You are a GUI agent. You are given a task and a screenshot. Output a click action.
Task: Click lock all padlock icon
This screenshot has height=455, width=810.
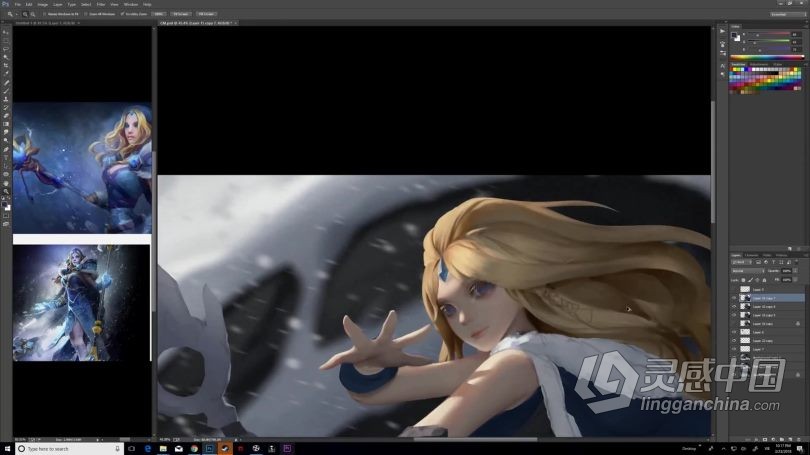[x=764, y=279]
